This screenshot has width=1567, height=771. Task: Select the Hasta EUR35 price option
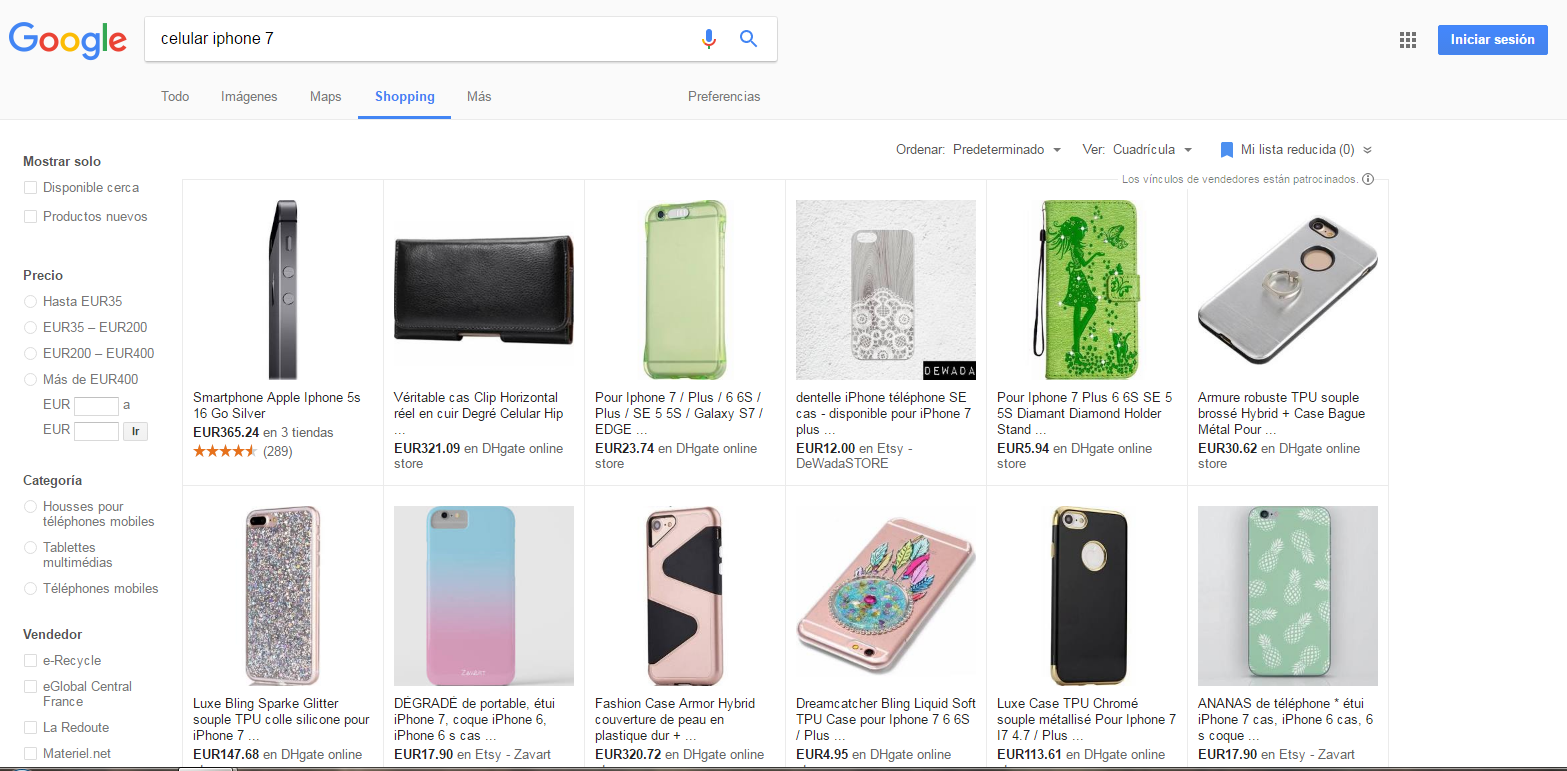(x=30, y=302)
